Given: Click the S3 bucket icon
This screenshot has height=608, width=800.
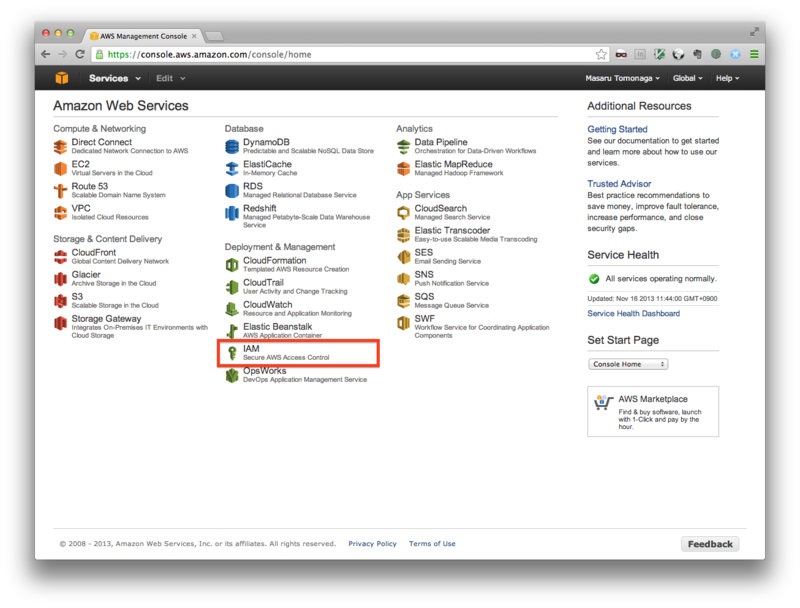Looking at the screenshot, I should click(x=60, y=301).
